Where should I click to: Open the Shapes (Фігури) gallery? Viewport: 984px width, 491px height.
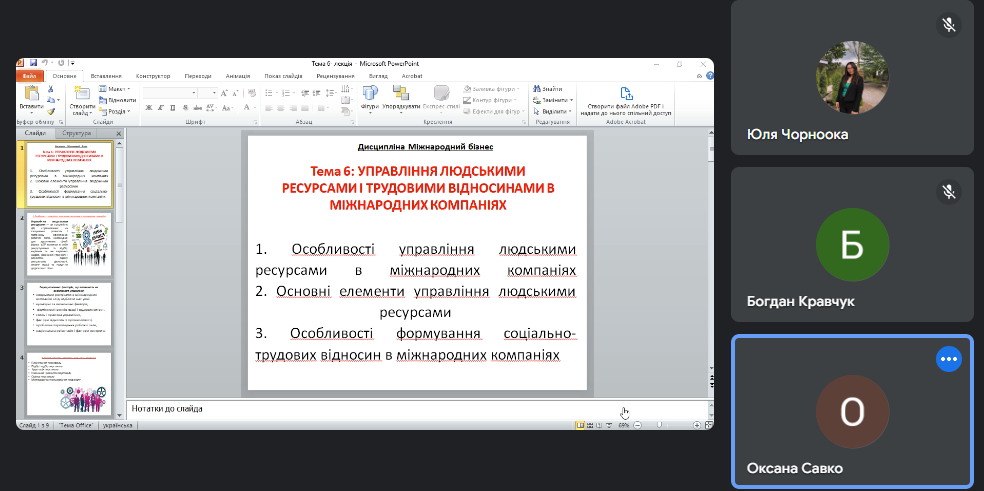click(x=368, y=92)
